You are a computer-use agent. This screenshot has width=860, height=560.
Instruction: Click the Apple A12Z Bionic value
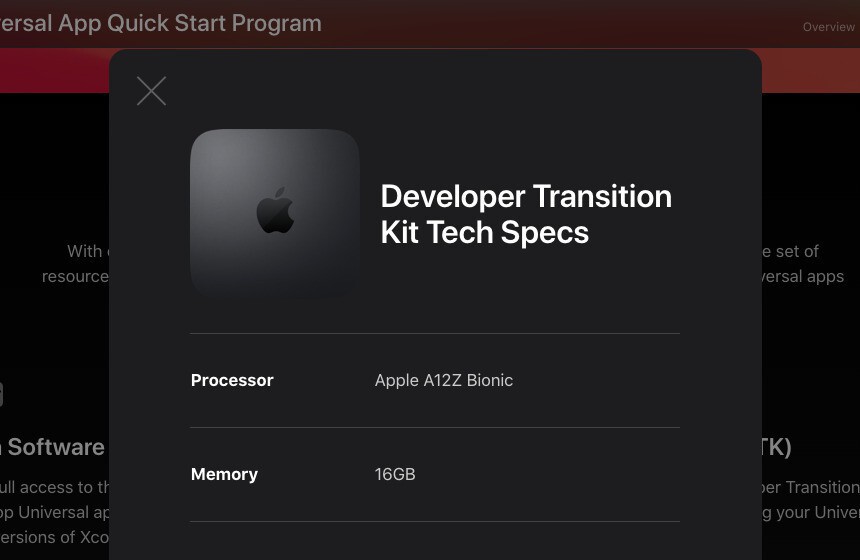[444, 380]
